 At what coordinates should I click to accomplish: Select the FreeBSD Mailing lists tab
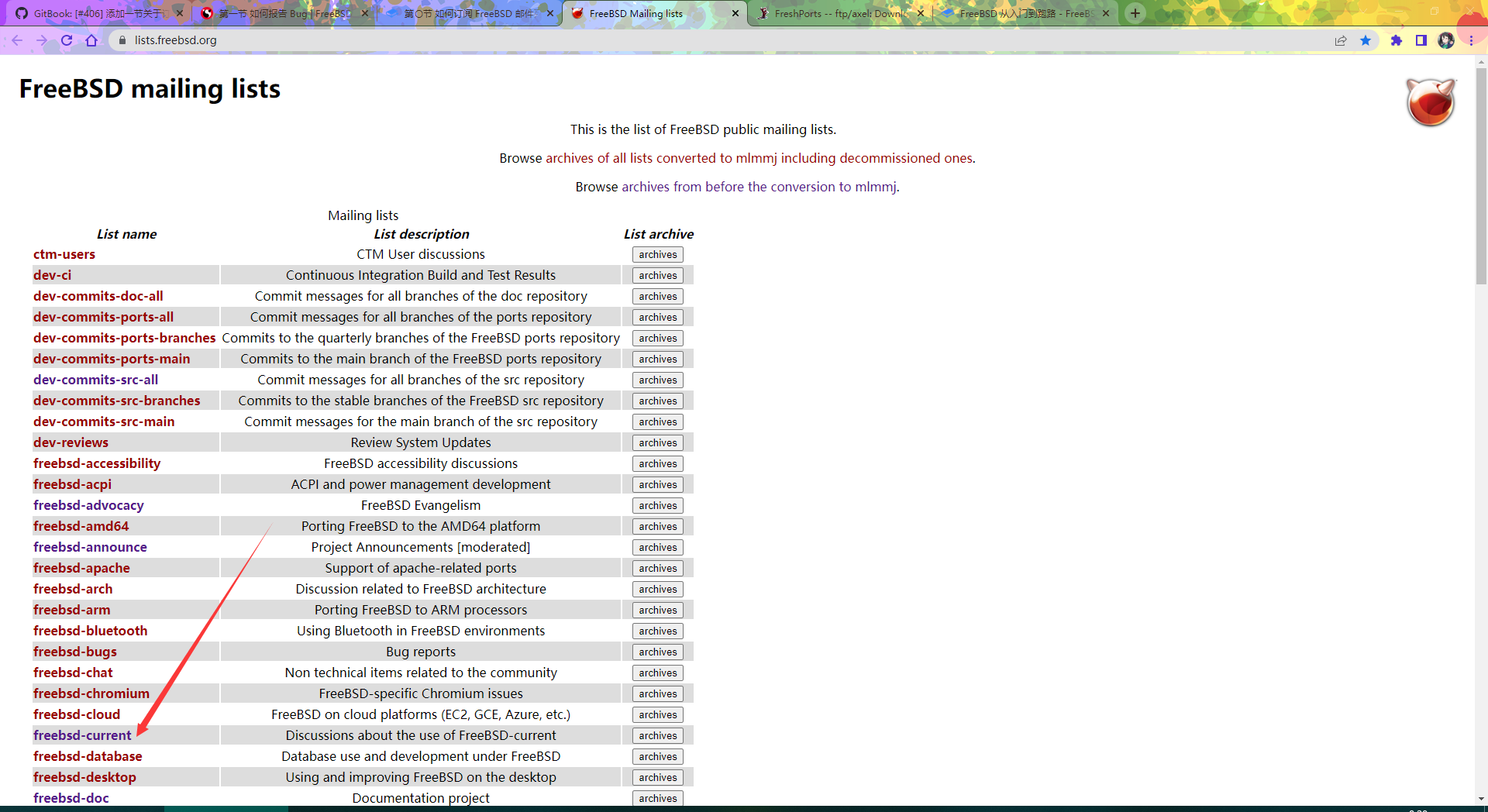pyautogui.click(x=655, y=13)
